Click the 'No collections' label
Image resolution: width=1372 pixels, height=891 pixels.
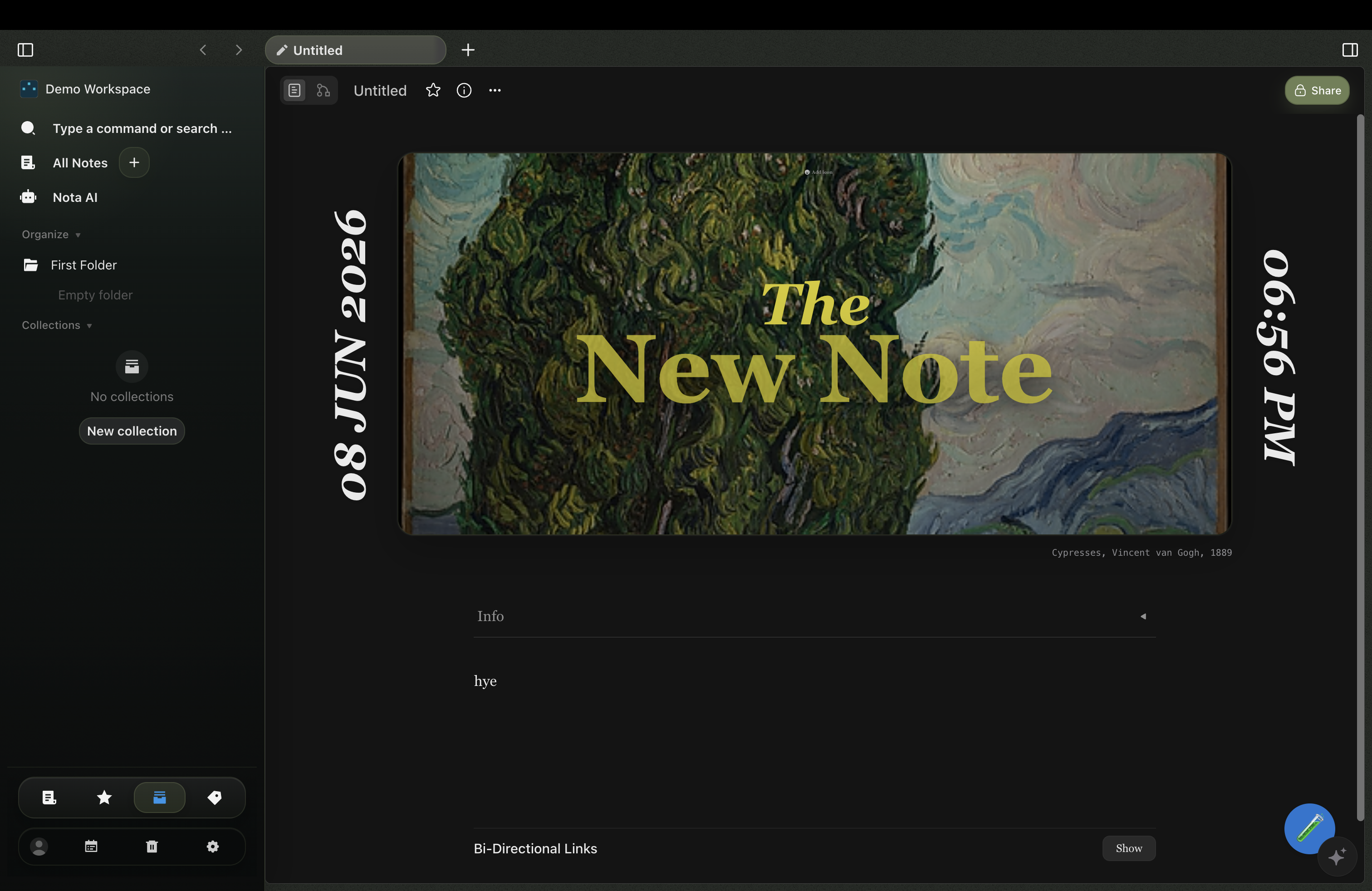click(132, 397)
